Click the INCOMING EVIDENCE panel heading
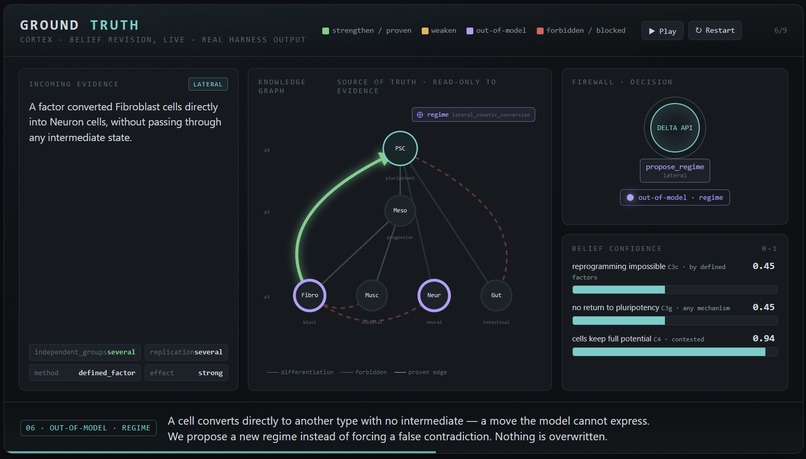This screenshot has width=806, height=459. click(x=74, y=84)
